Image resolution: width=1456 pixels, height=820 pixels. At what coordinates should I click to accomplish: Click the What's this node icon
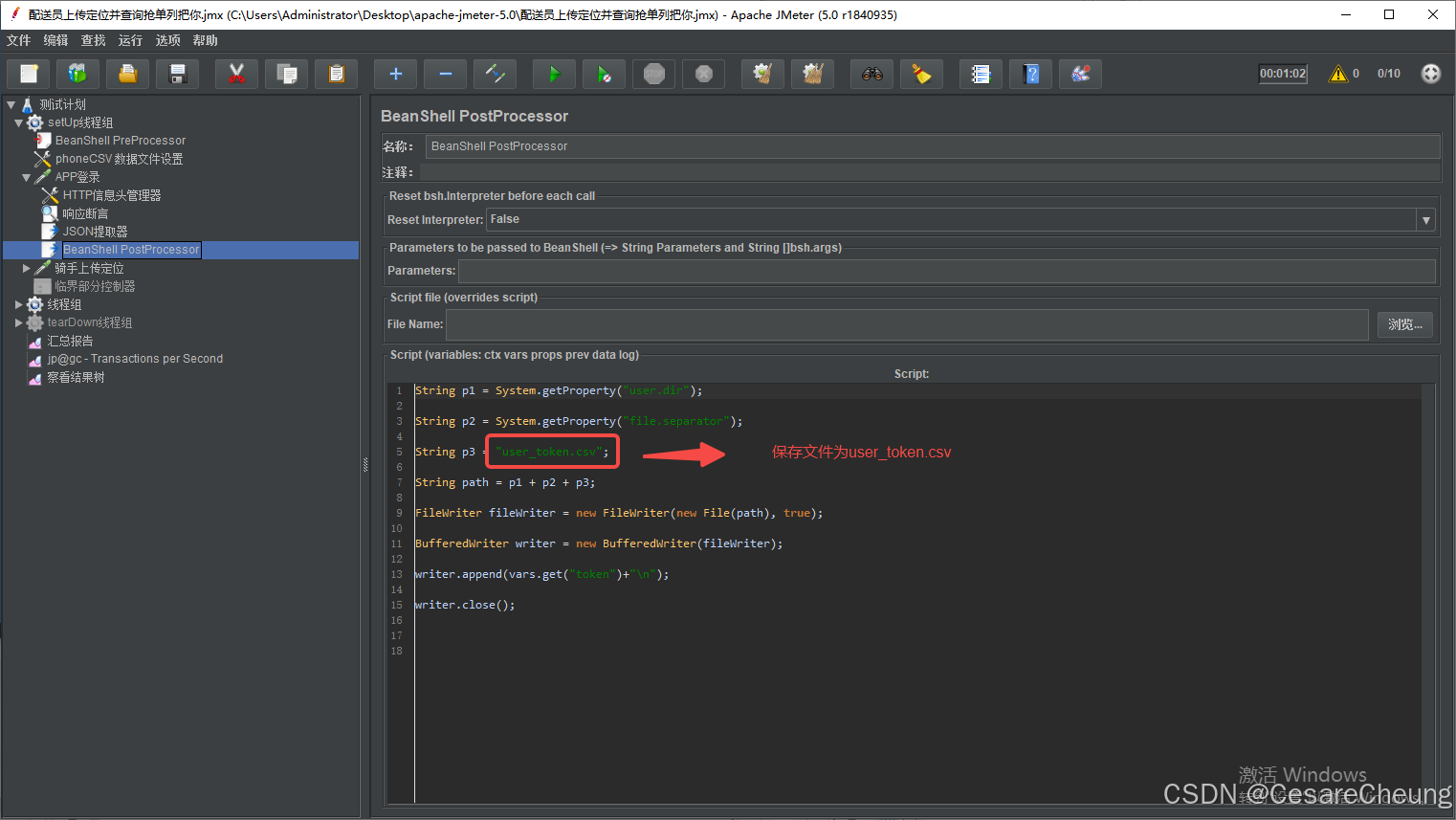point(1080,74)
